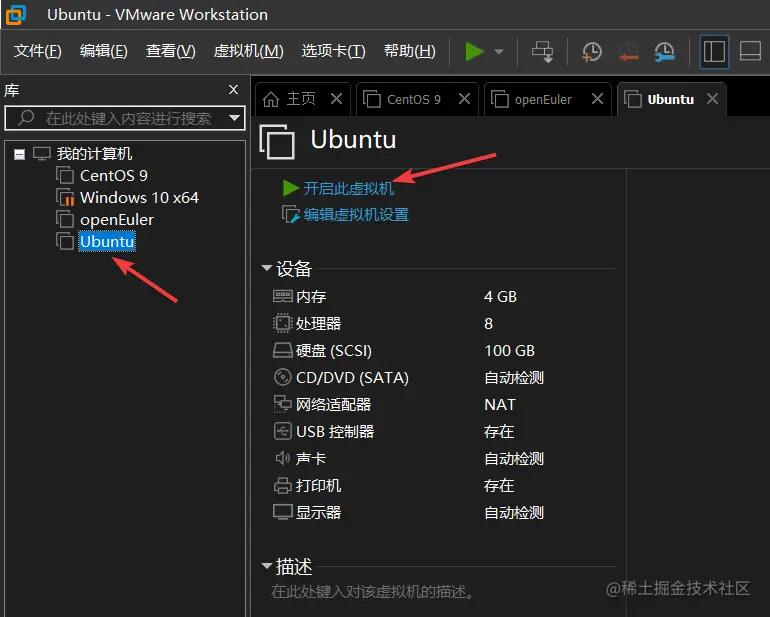Open the 编辑(E) menu
This screenshot has width=770, height=617.
(104, 51)
